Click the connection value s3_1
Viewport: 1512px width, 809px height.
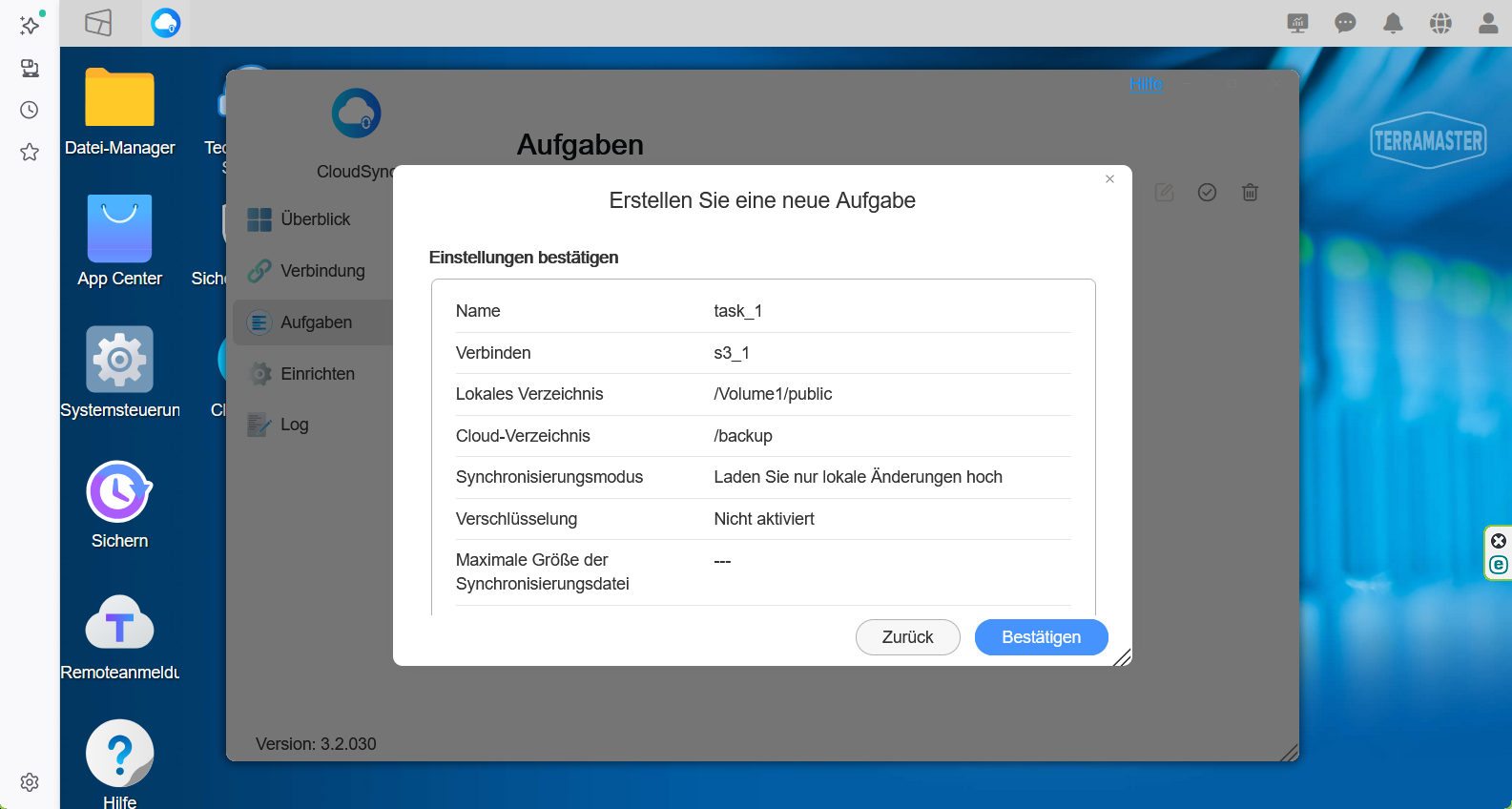(732, 353)
